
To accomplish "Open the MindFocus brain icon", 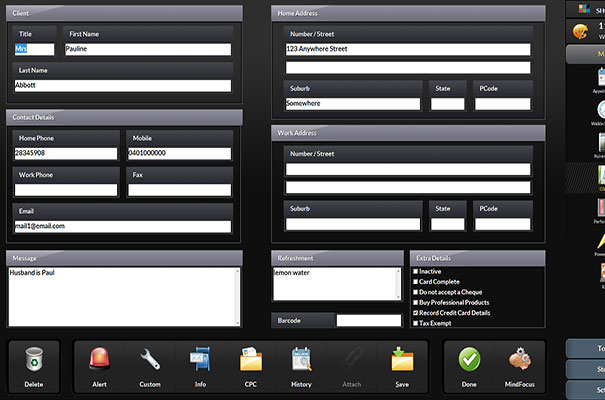I will point(519,360).
